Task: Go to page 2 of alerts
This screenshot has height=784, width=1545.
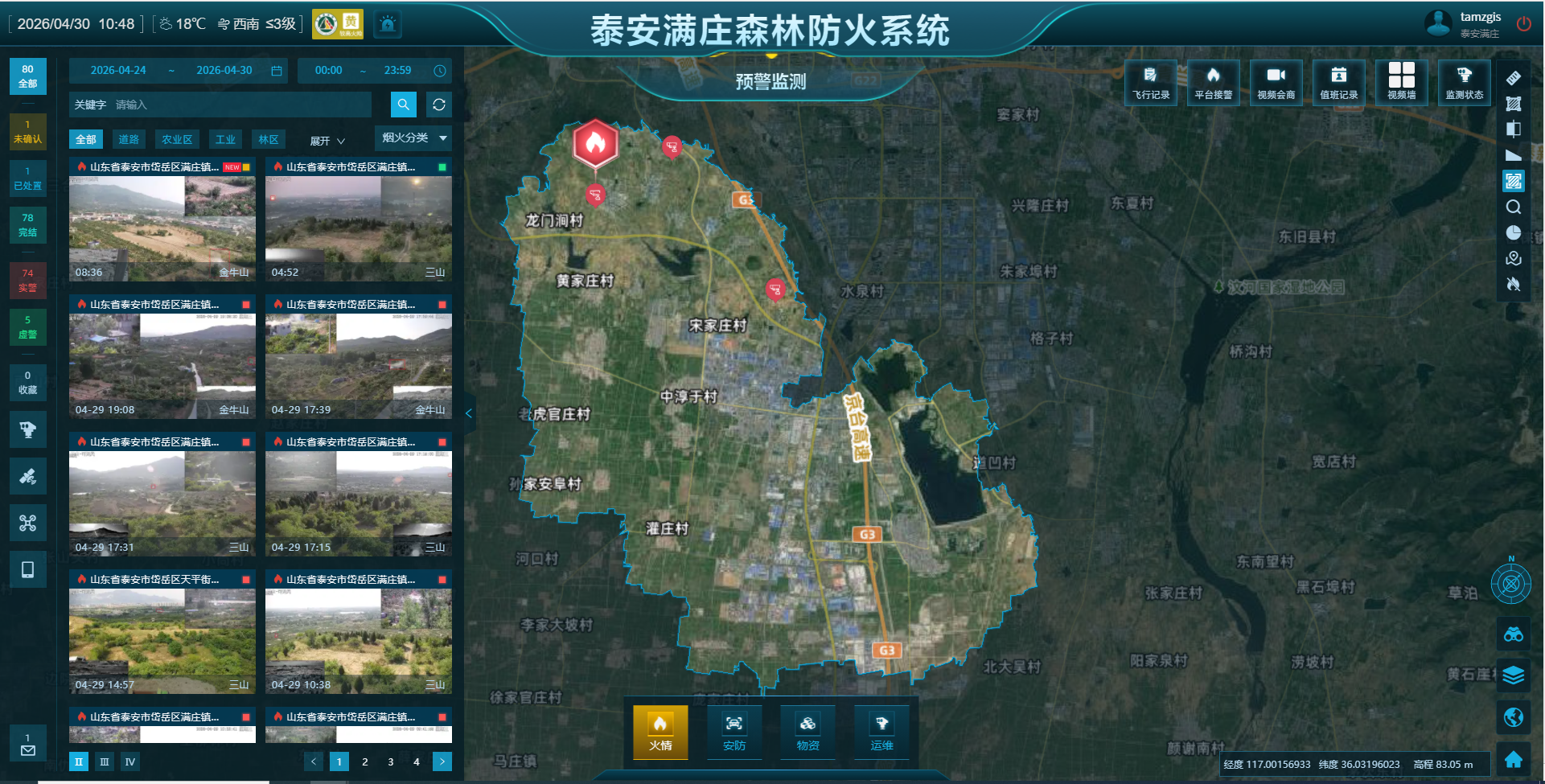Action: [x=365, y=761]
